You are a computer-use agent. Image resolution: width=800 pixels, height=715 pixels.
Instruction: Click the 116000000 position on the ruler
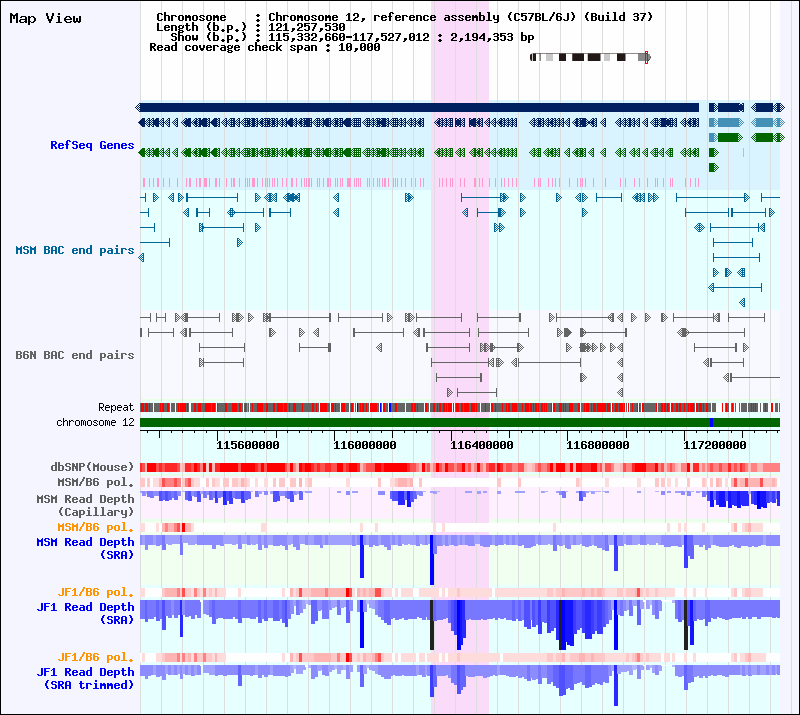pos(364,445)
